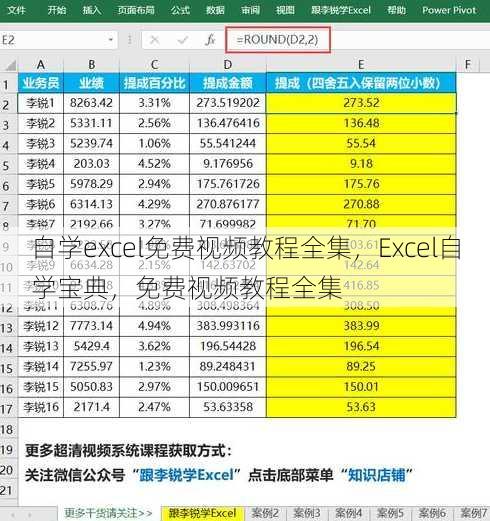Image resolution: width=490 pixels, height=521 pixels.
Task: Select cell with value 7773.14
Action: 91,326
